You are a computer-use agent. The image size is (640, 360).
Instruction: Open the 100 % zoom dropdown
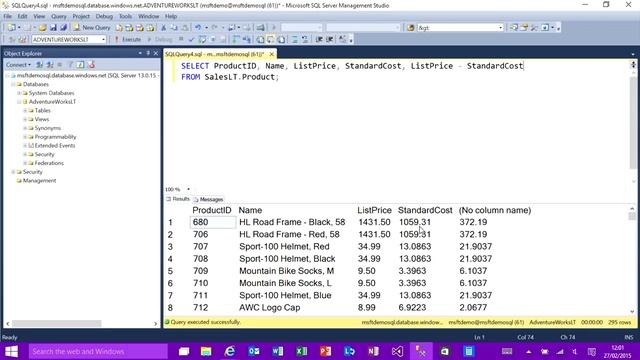(x=188, y=189)
